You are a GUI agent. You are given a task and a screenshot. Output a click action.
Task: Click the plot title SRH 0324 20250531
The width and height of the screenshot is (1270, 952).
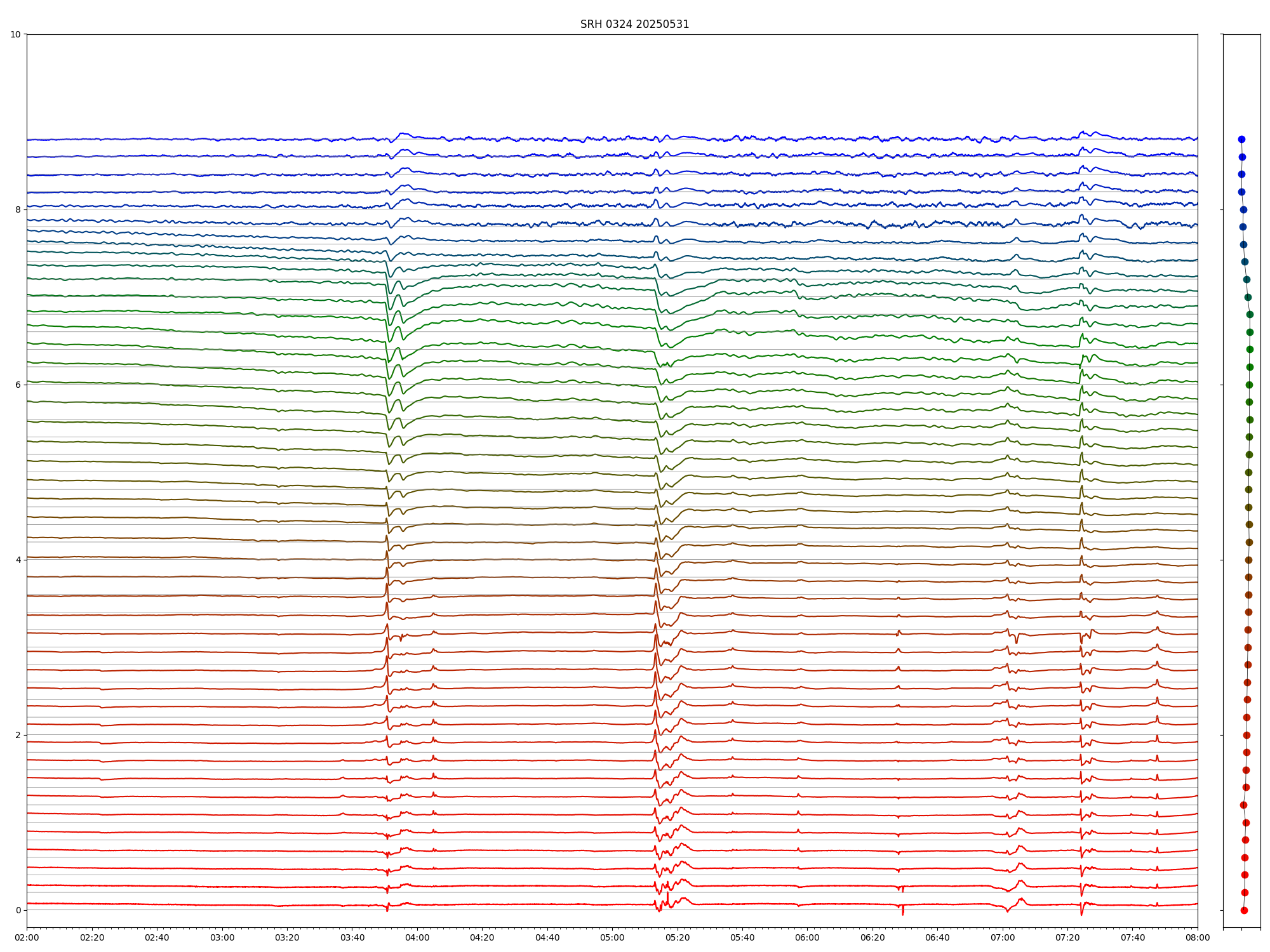pyautogui.click(x=634, y=24)
